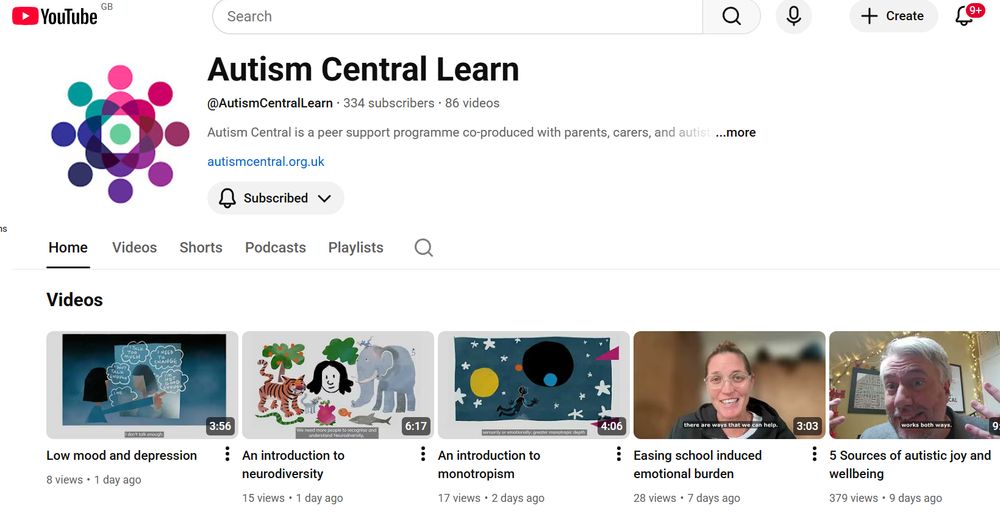Select the Home tab
This screenshot has height=519, width=1000.
(x=68, y=247)
